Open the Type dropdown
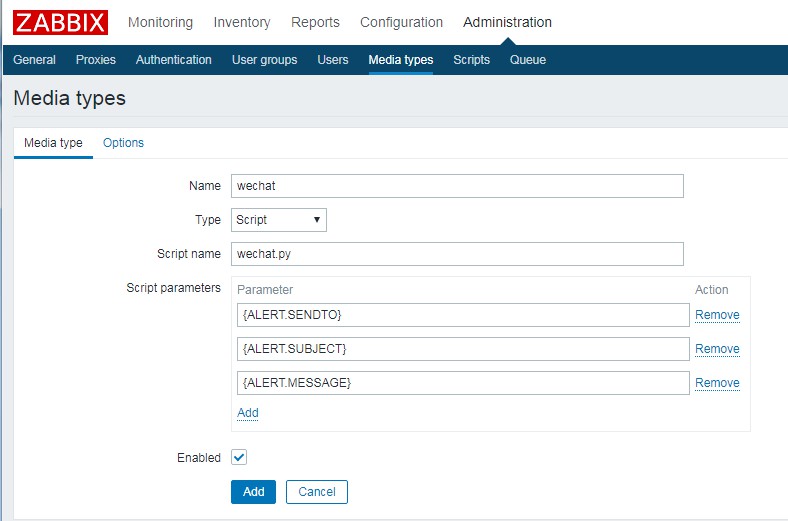The height and width of the screenshot is (521, 788). 279,220
